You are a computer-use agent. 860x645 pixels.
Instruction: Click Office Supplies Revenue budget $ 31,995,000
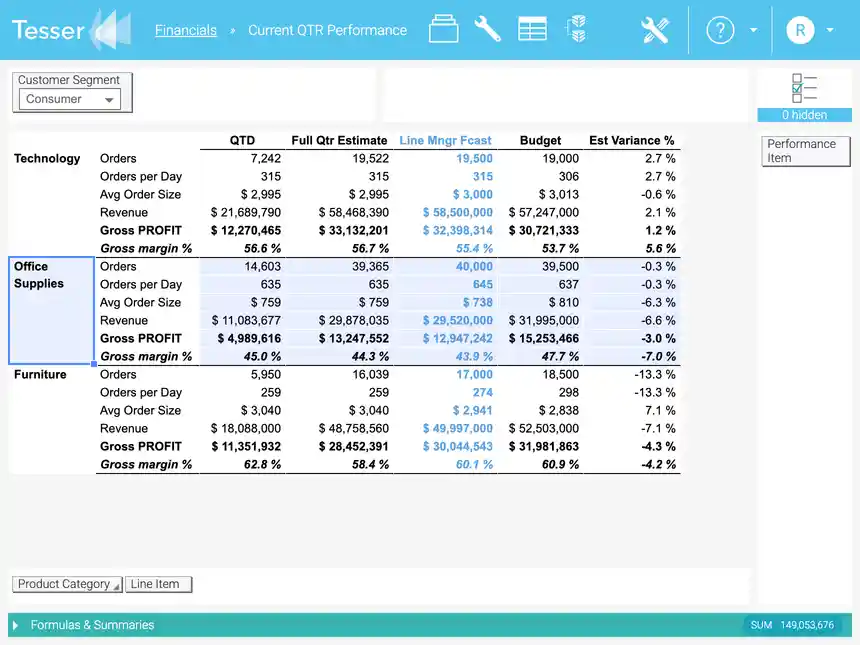(544, 320)
